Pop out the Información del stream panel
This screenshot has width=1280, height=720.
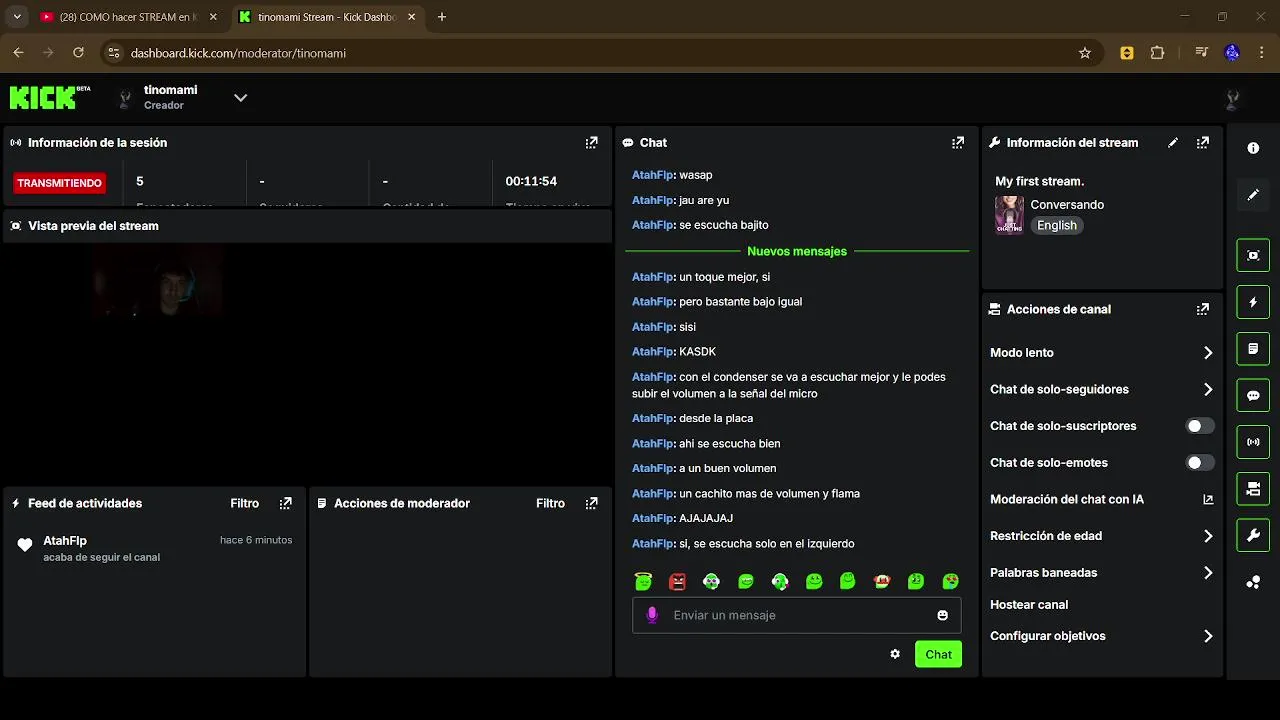(x=1203, y=143)
